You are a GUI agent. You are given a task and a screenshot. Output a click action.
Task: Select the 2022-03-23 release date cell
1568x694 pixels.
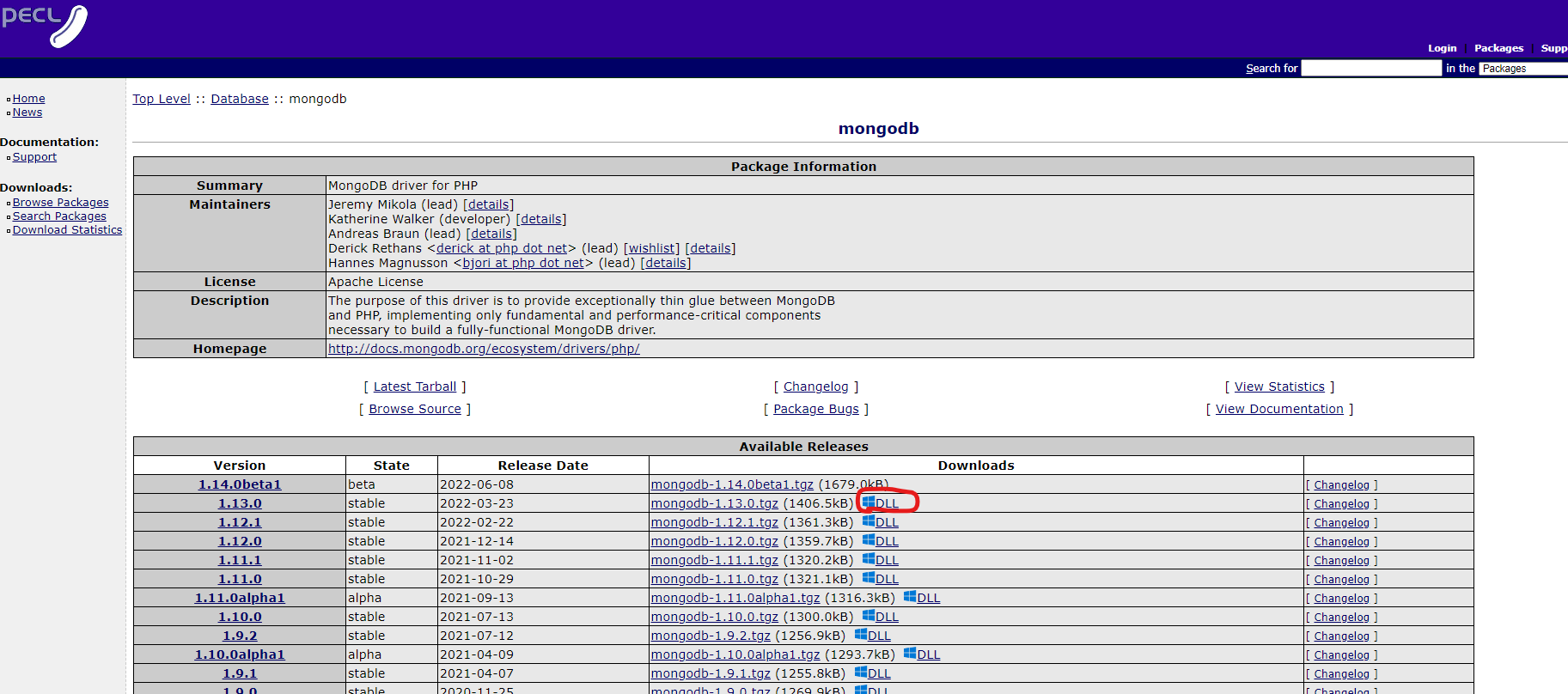[543, 503]
